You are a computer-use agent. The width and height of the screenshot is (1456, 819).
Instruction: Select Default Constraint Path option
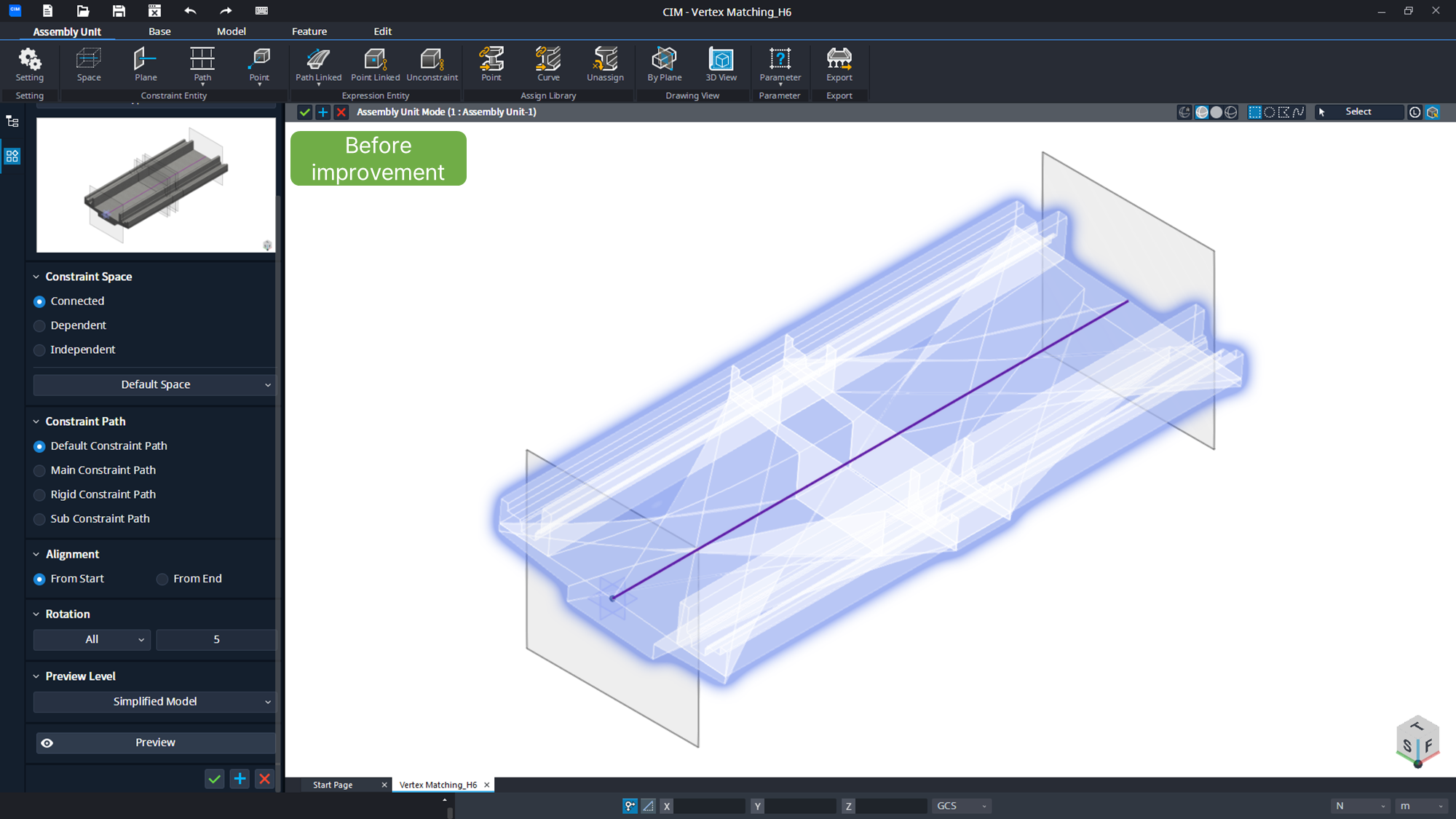(39, 446)
